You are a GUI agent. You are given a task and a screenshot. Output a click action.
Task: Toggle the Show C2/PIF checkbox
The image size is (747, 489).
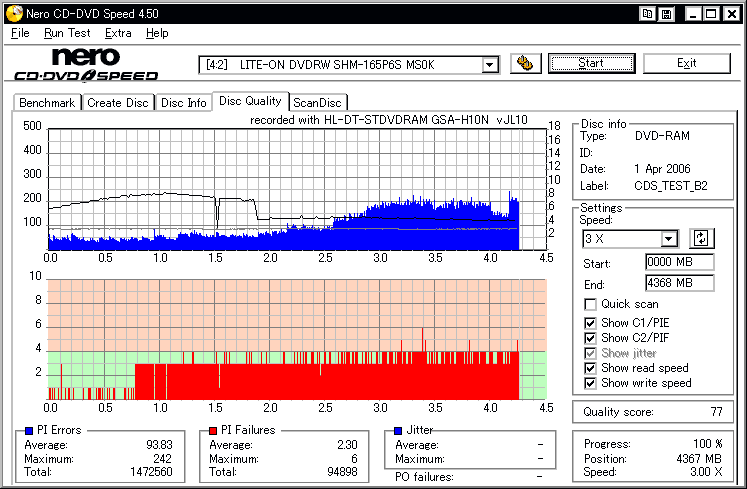coord(590,338)
